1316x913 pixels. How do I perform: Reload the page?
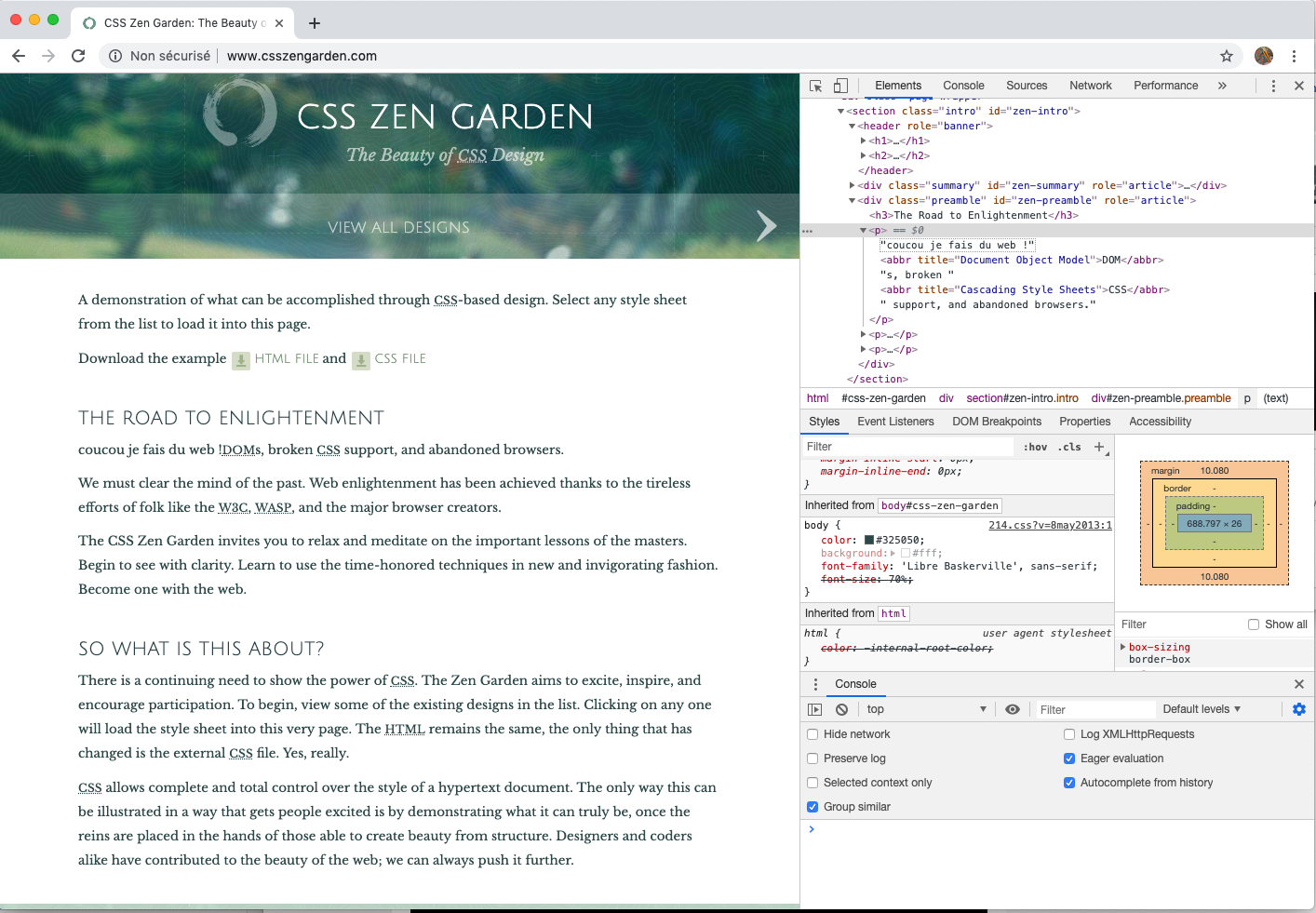pyautogui.click(x=78, y=56)
